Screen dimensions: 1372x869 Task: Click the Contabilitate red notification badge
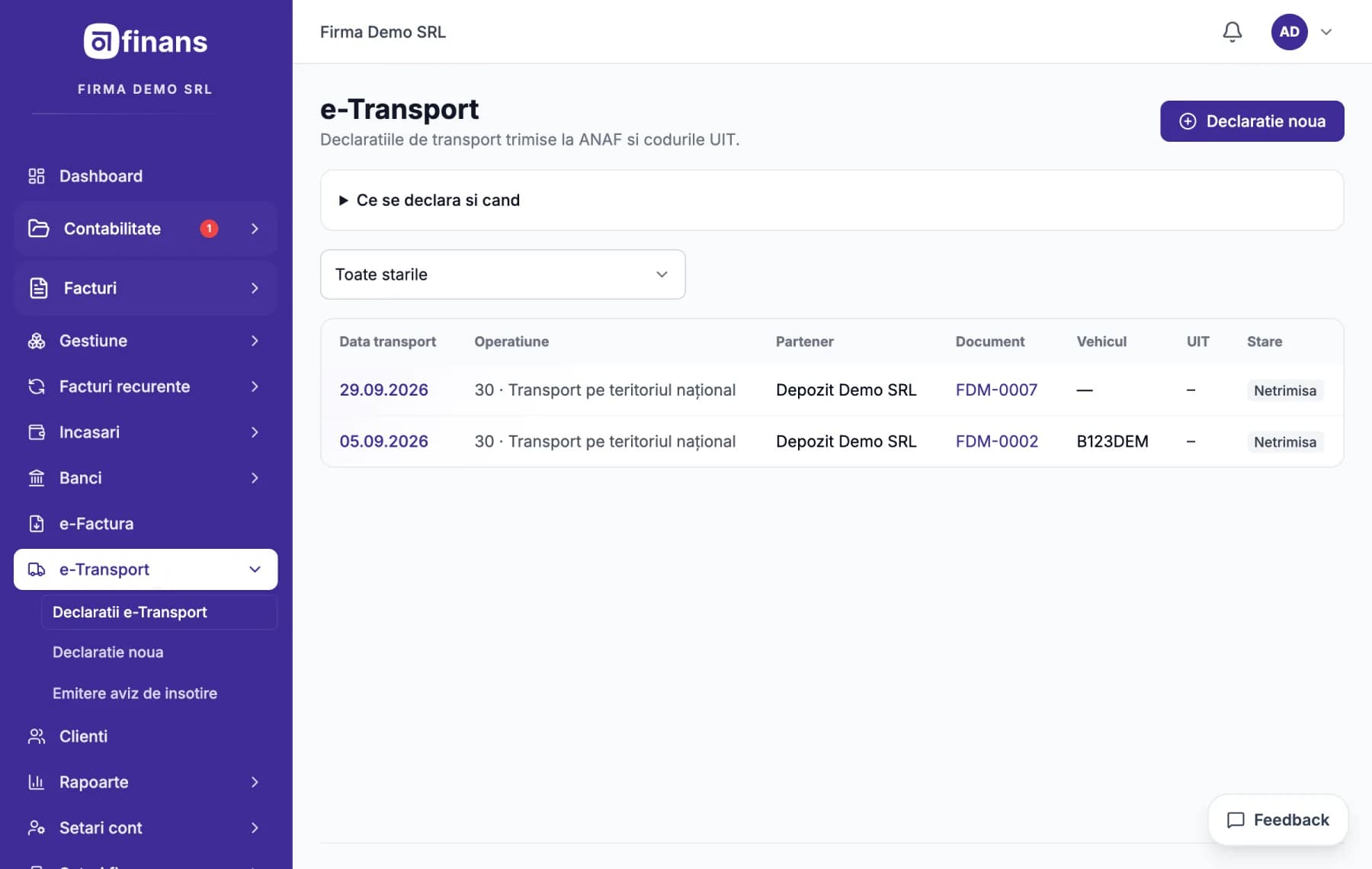pyautogui.click(x=209, y=229)
